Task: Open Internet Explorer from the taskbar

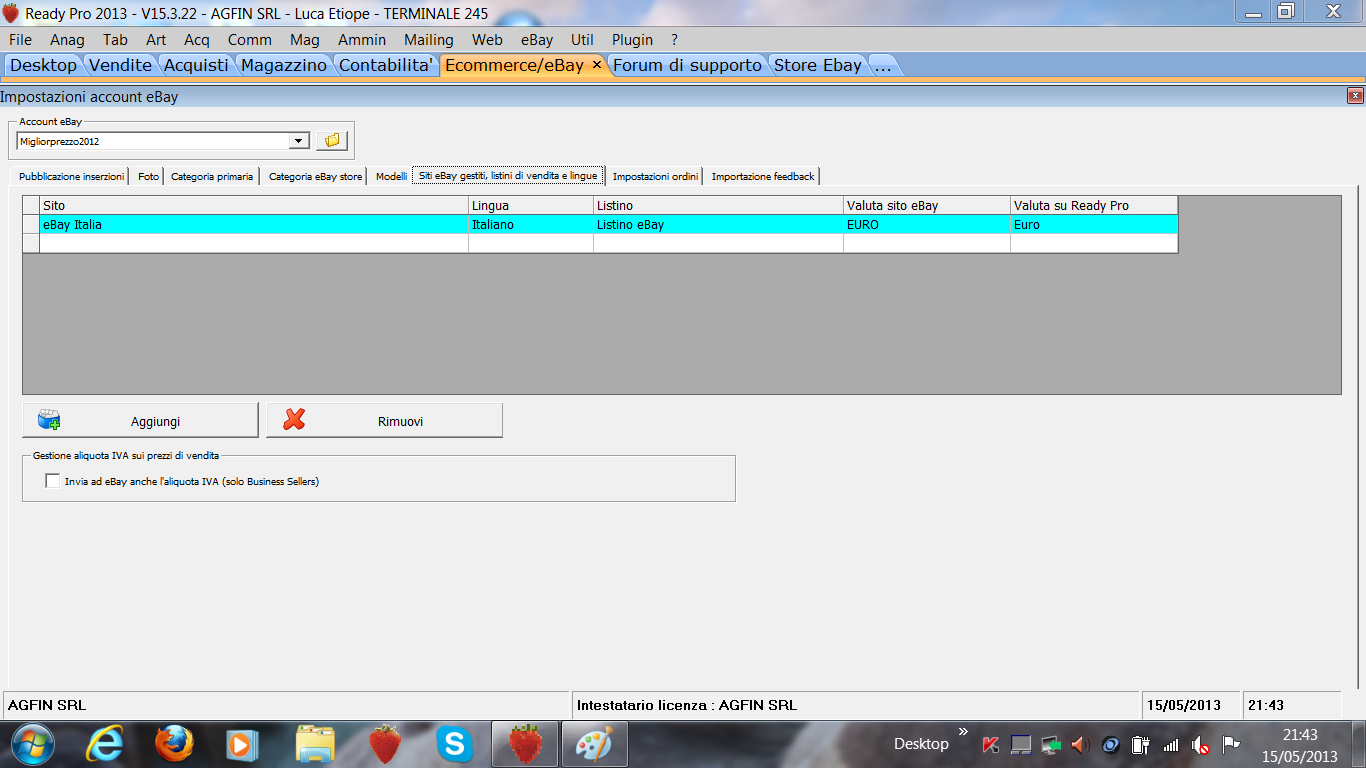Action: tap(105, 744)
